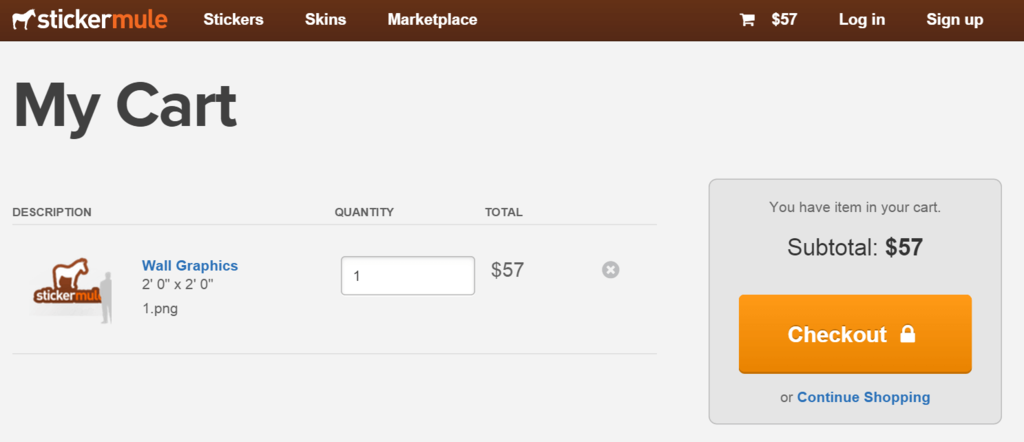
Task: Open the shopping cart icon in header
Action: click(x=747, y=20)
